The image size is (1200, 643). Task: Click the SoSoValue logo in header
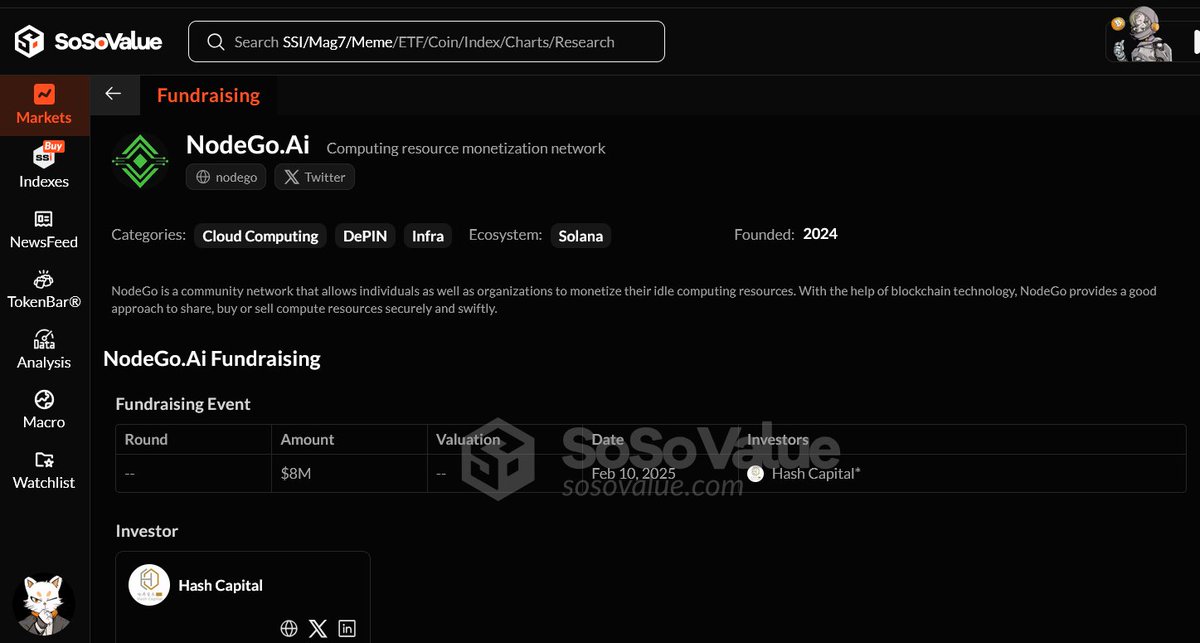pos(88,42)
